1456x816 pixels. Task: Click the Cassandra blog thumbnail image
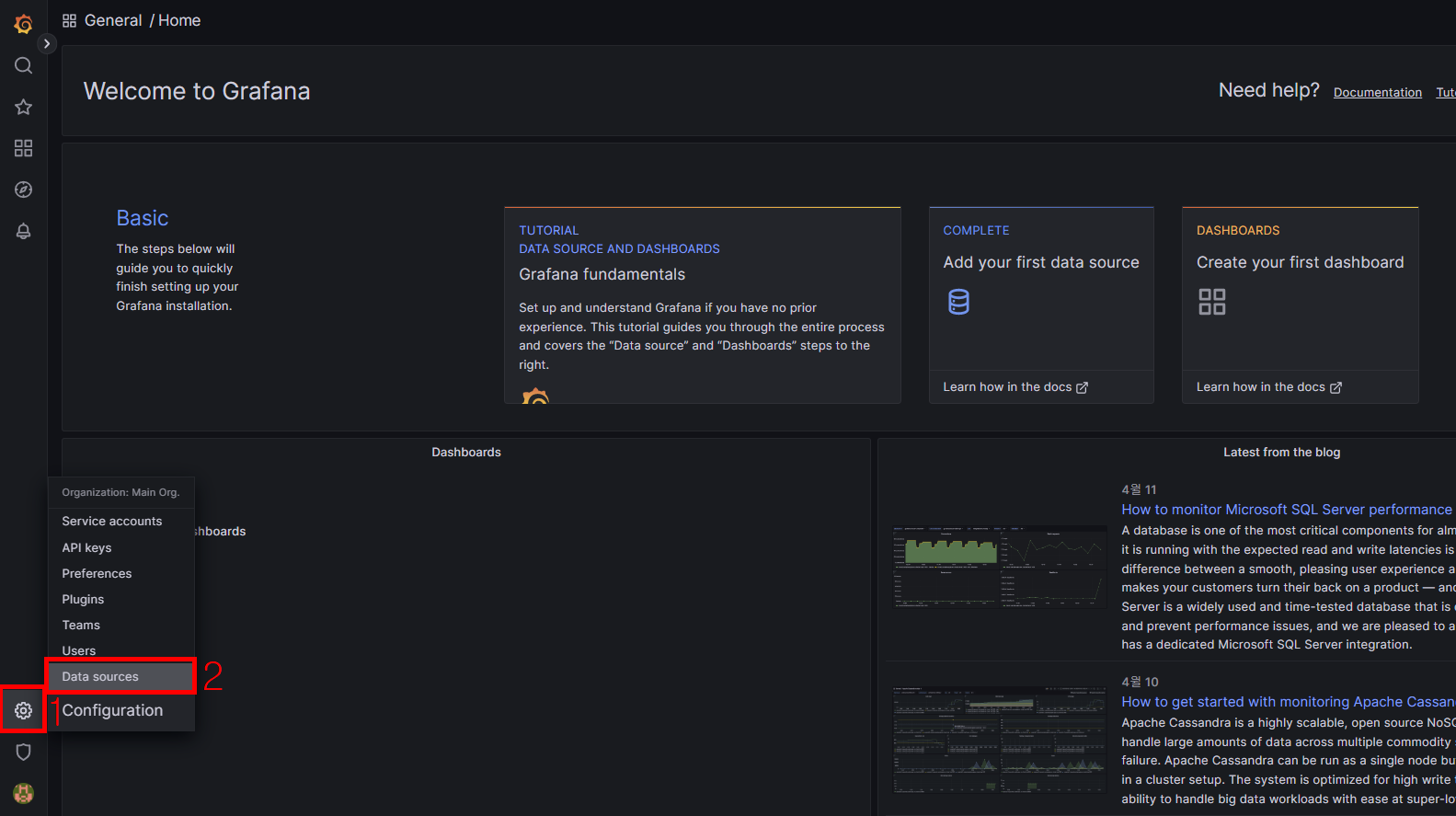pos(1000,740)
